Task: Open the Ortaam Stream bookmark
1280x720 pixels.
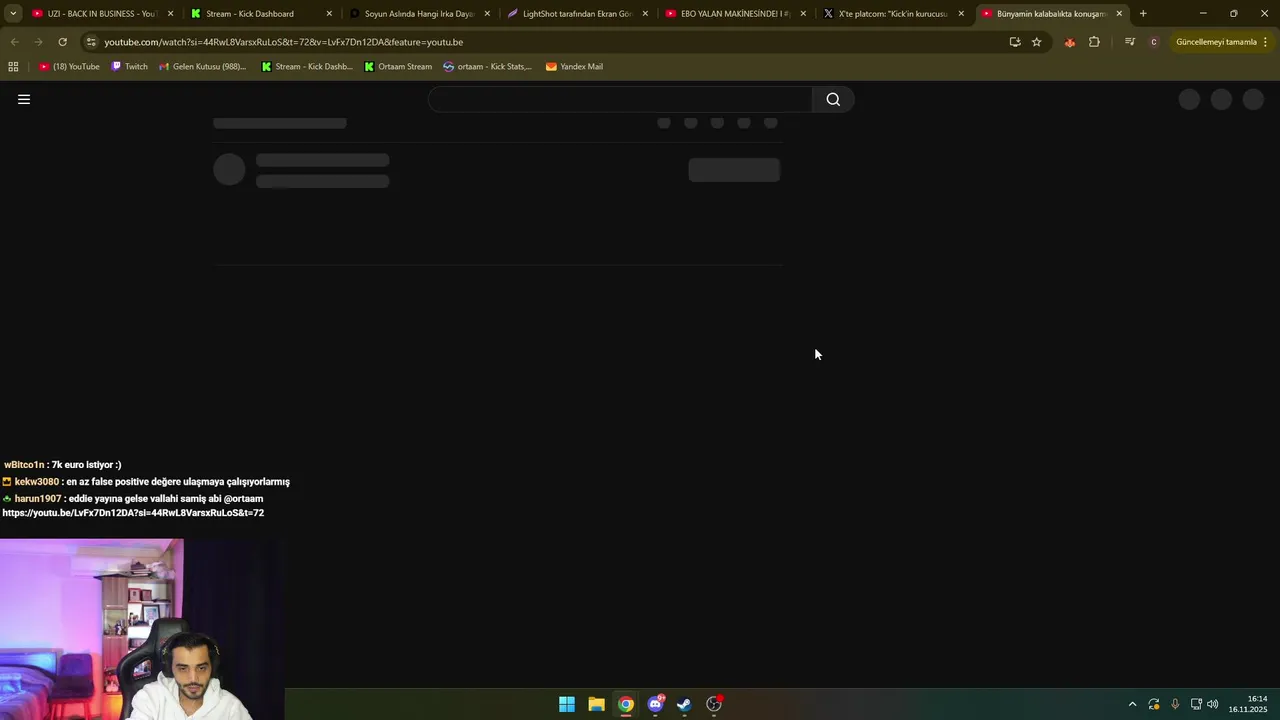Action: click(398, 67)
